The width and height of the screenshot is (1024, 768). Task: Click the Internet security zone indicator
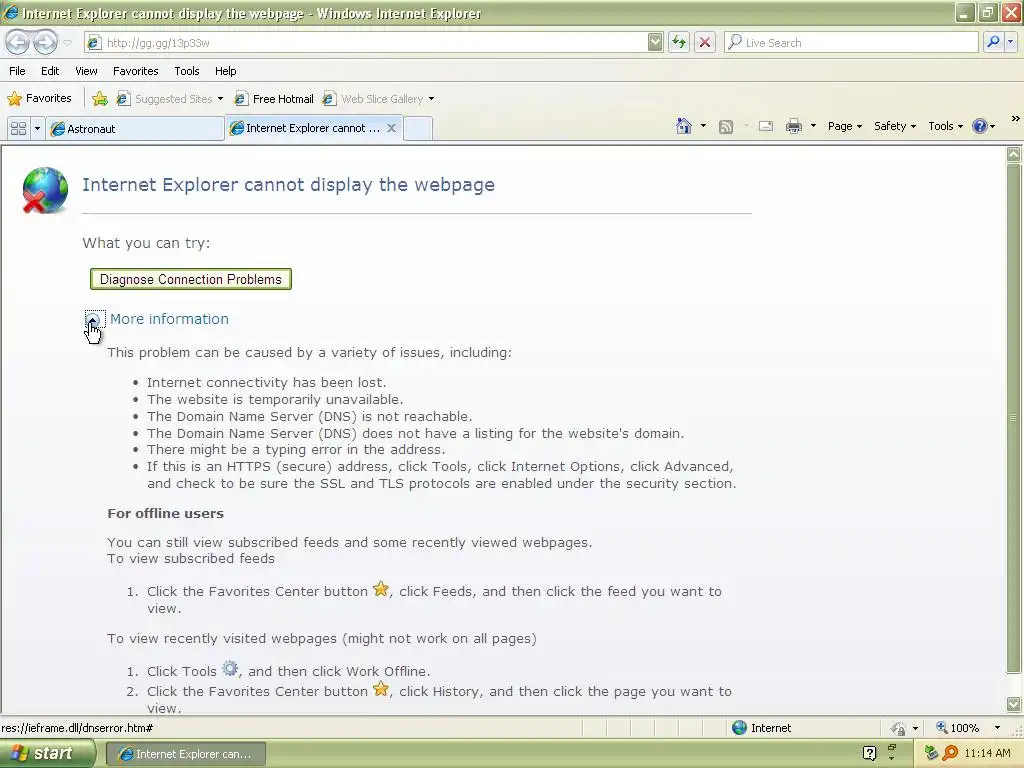[x=761, y=728]
